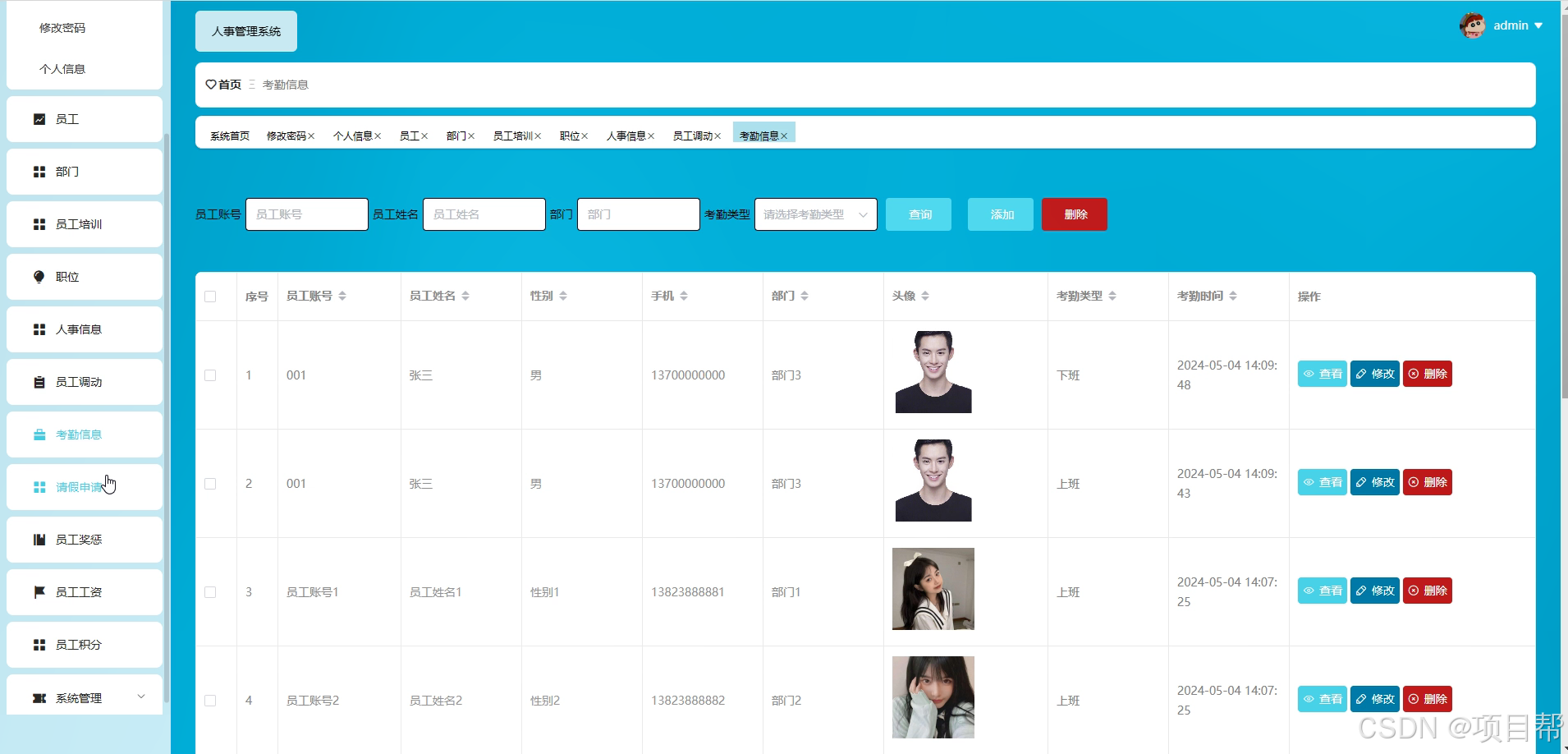Check the row 2 张三 上班 checkbox
The image size is (1568, 754).
coord(210,484)
